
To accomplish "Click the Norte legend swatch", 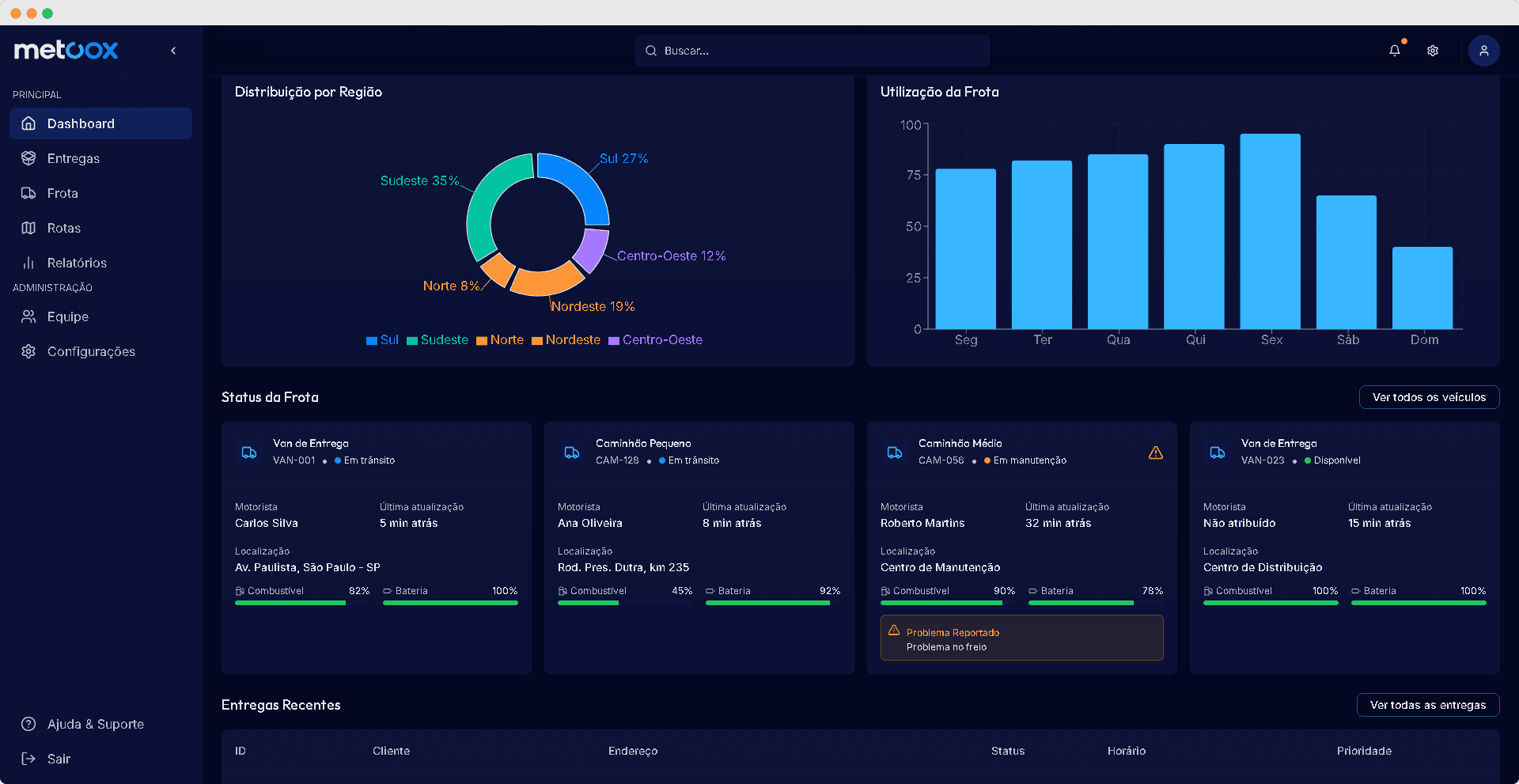I will click(x=482, y=341).
